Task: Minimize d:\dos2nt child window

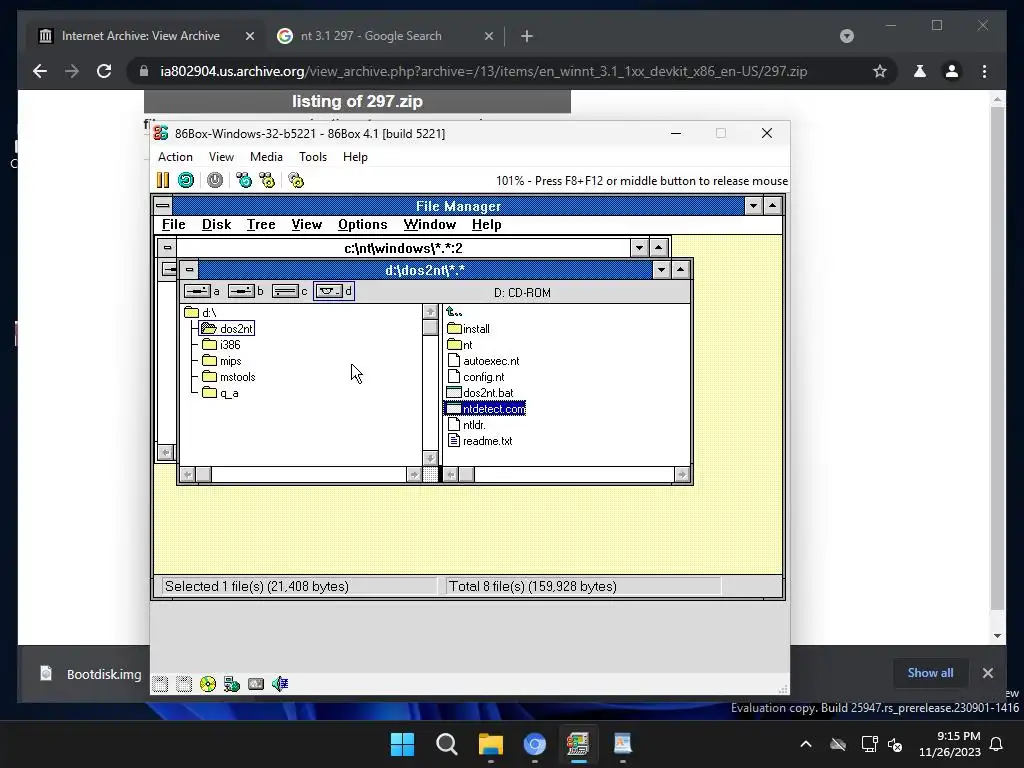Action: coord(662,270)
